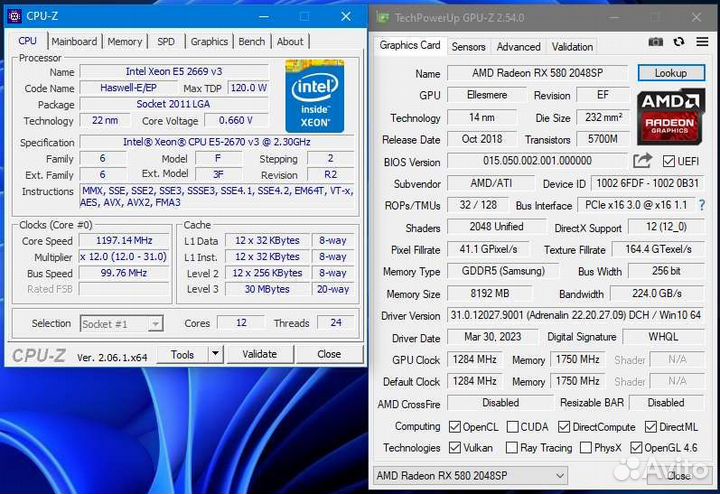The image size is (720, 494).
Task: Click the Lookup button
Action: click(x=671, y=73)
